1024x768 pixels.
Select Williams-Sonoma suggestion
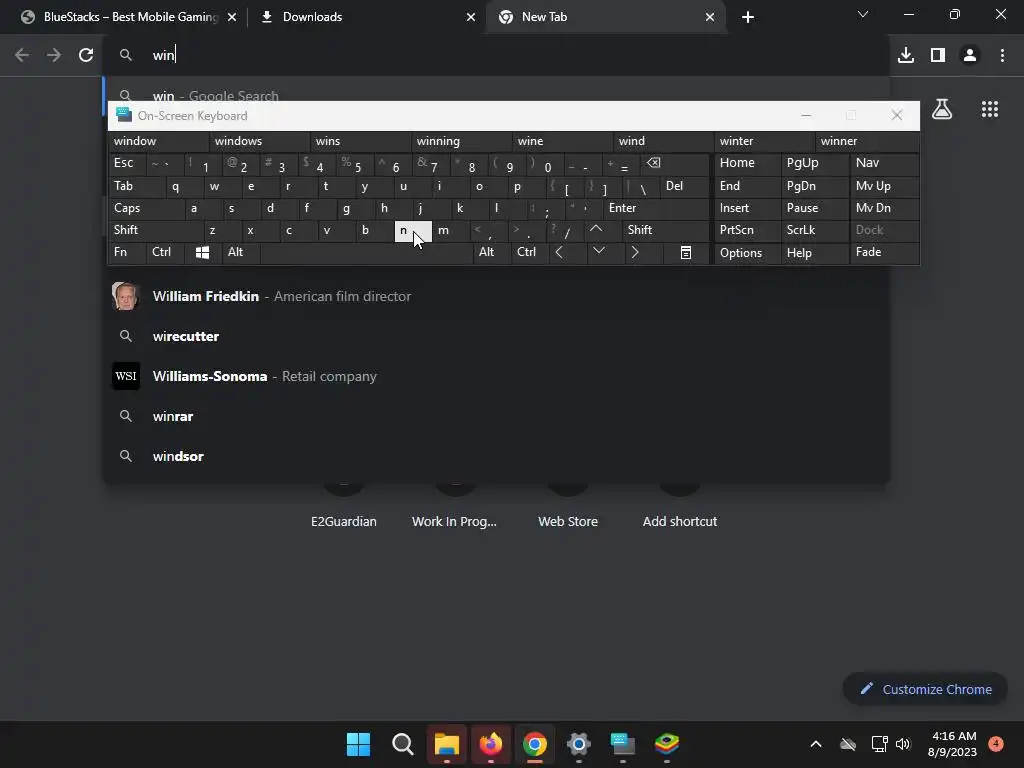click(496, 376)
